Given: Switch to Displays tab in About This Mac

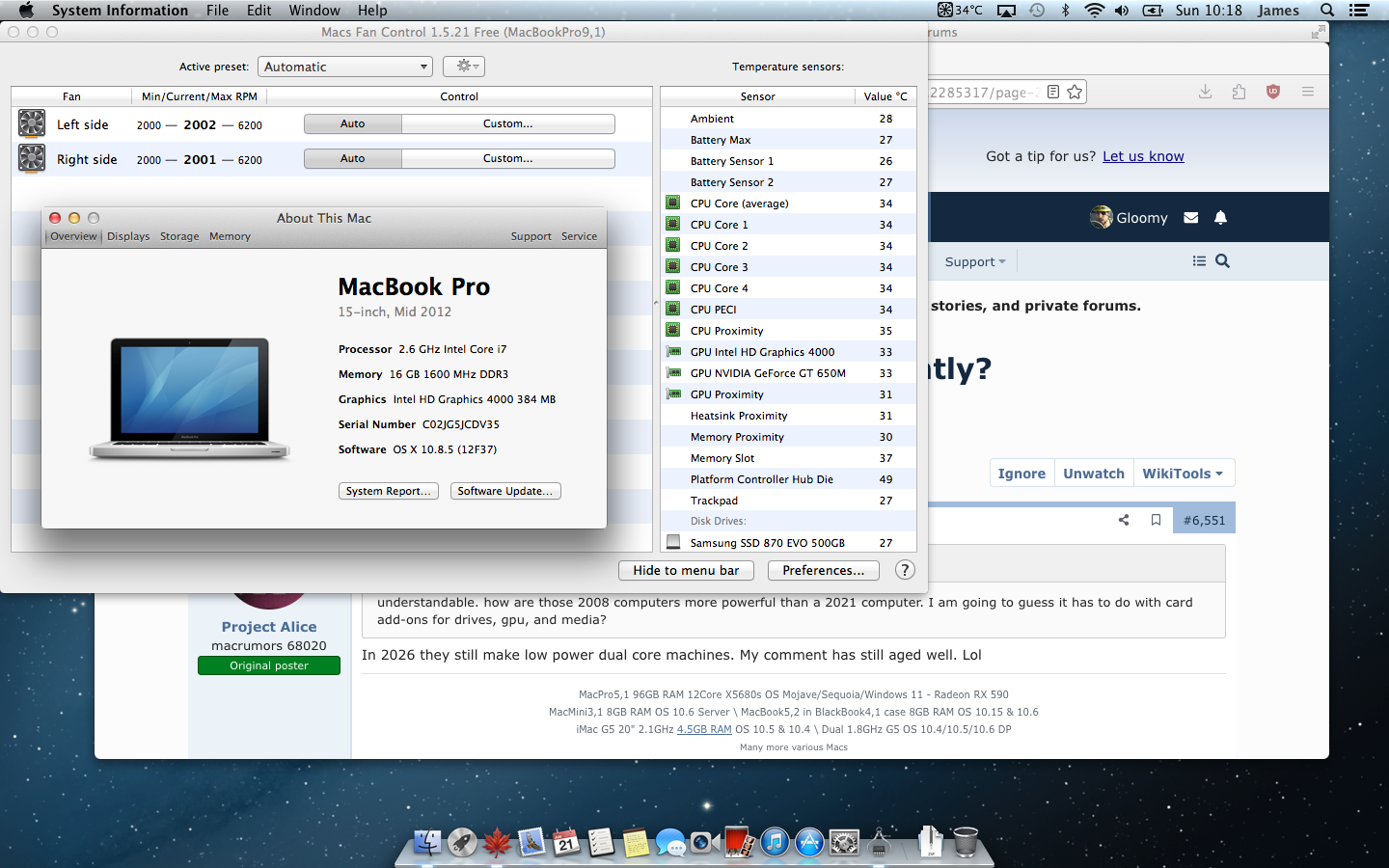Looking at the screenshot, I should point(128,236).
